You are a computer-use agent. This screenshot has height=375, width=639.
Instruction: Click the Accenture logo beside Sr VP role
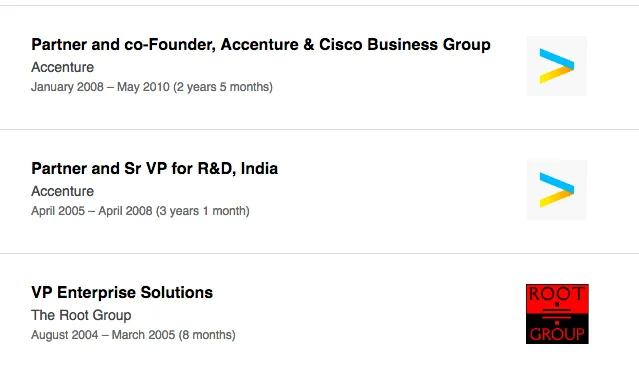tap(557, 190)
